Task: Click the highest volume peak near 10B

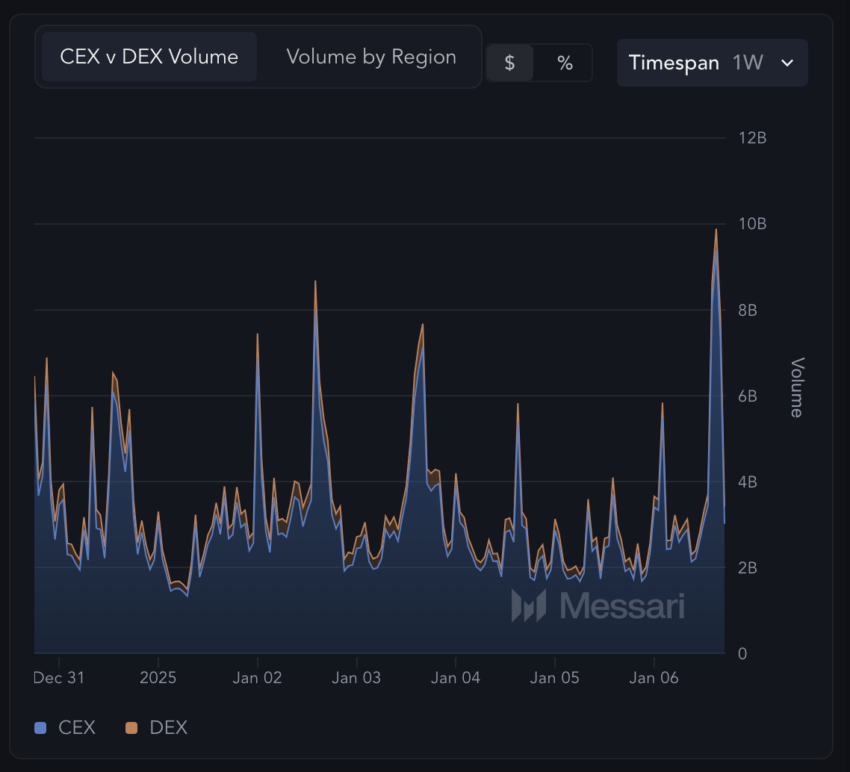Action: (716, 231)
